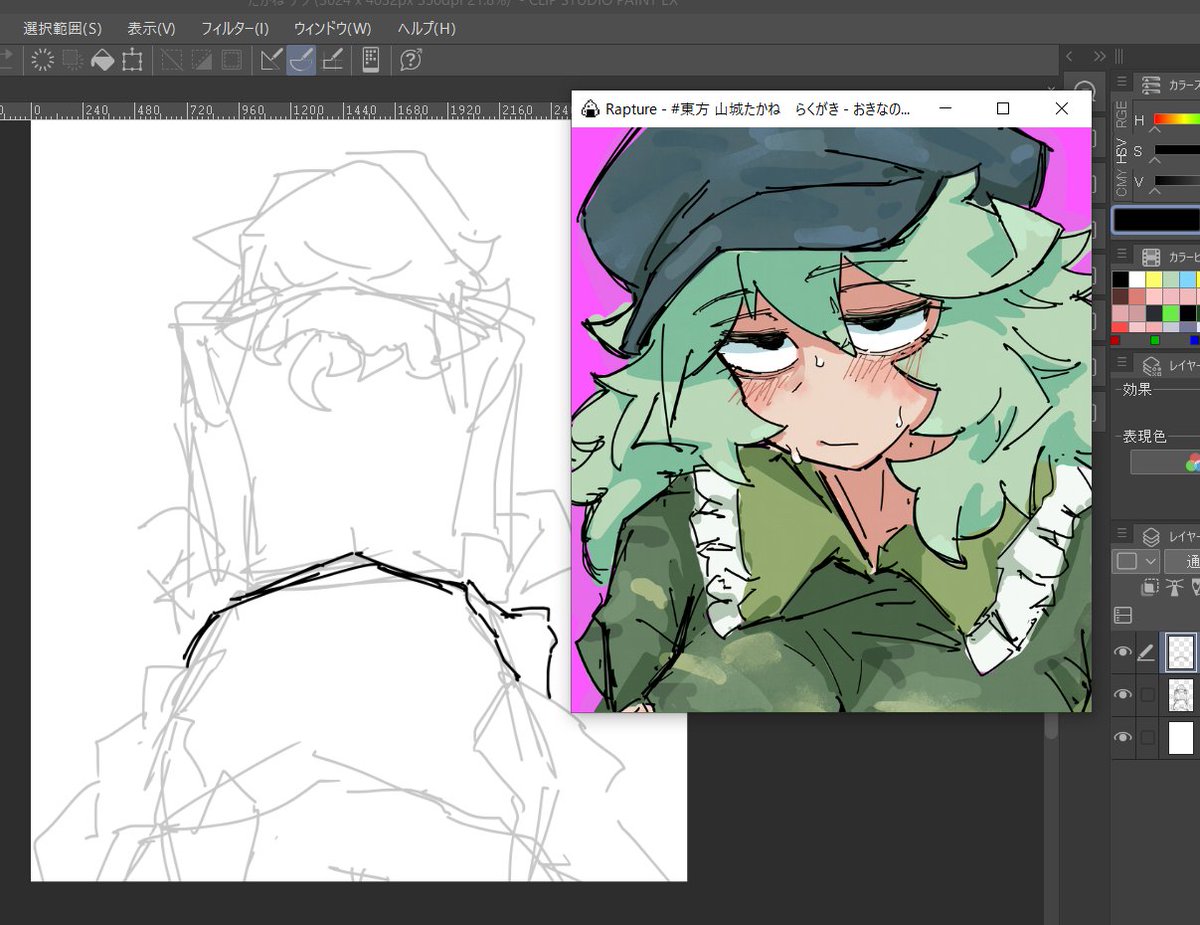
Task: Click the dotted-square selection toolbar icon
Action: click(231, 60)
